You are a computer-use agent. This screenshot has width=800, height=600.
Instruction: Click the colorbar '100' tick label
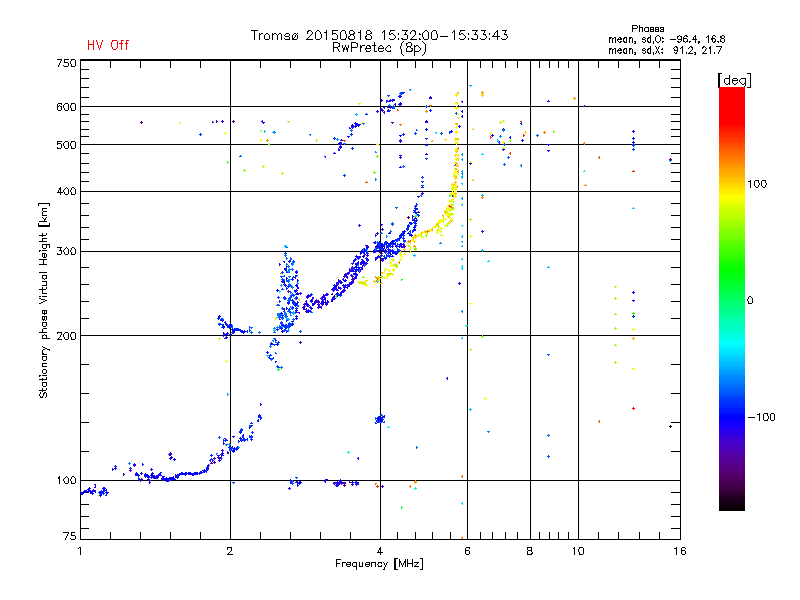coord(757,184)
